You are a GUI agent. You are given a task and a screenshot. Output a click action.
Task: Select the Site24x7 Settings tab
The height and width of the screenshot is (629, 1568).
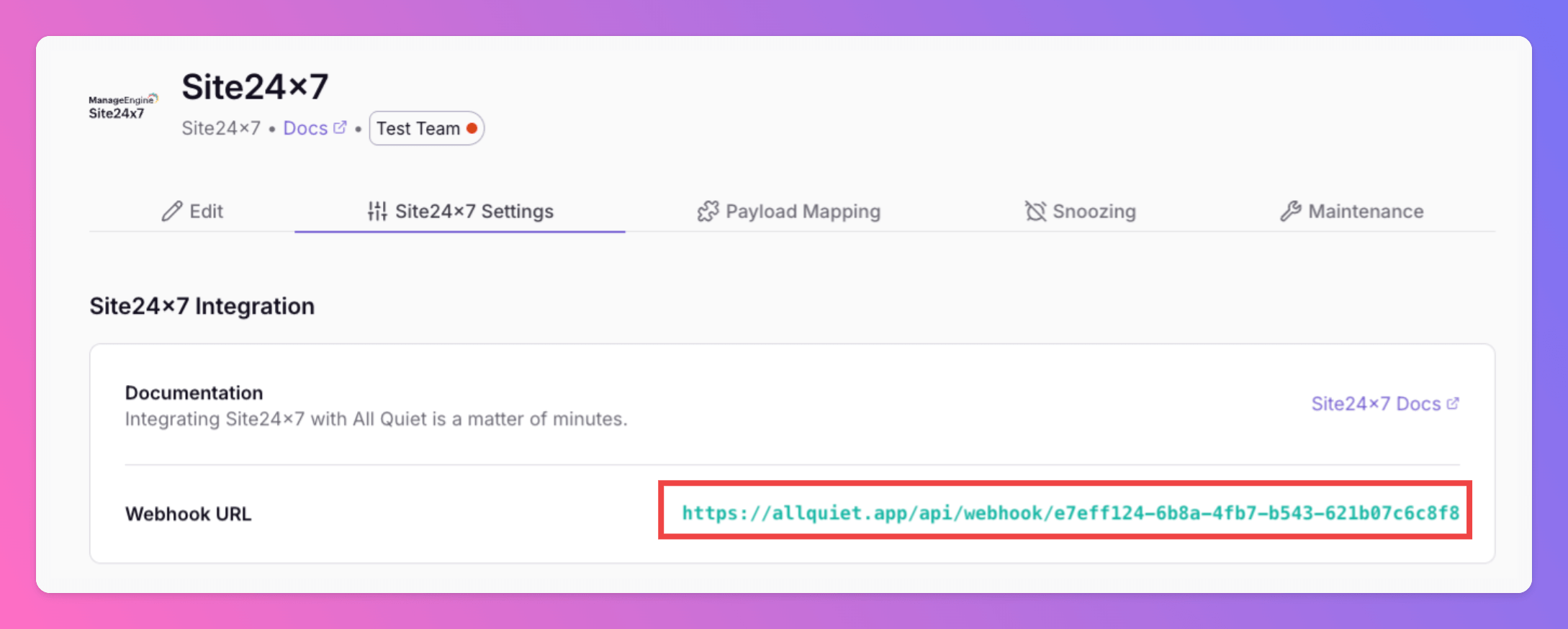460,211
